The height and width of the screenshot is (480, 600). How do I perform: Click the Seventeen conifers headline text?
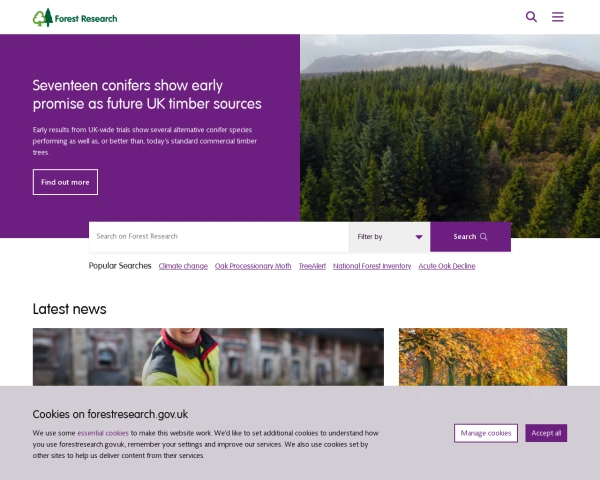[x=147, y=95]
